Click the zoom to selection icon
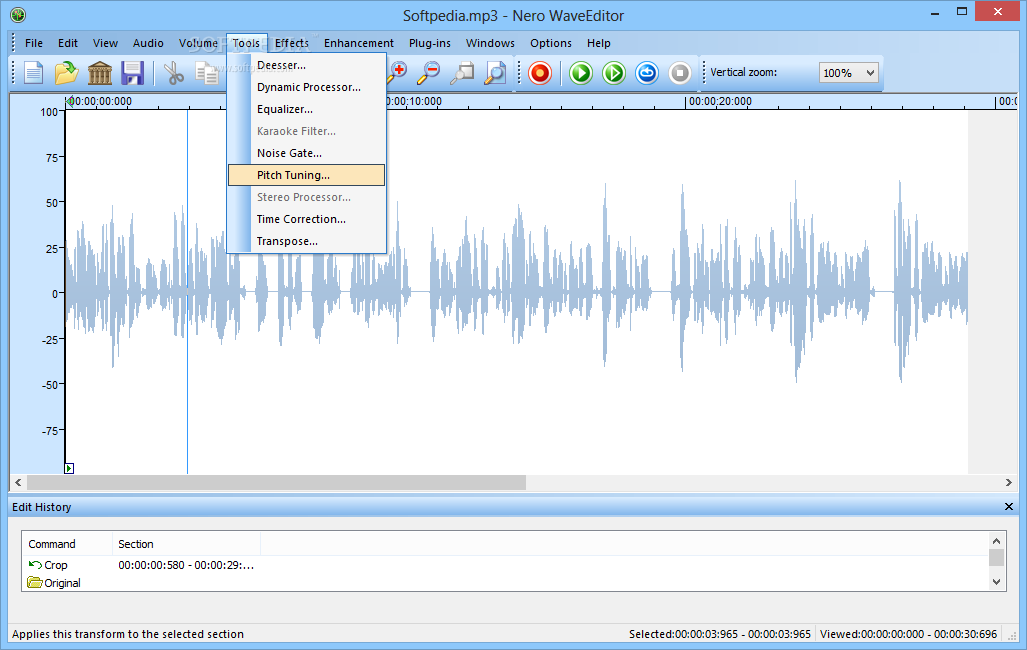Screen dimensions: 1027x650 [x=462, y=73]
